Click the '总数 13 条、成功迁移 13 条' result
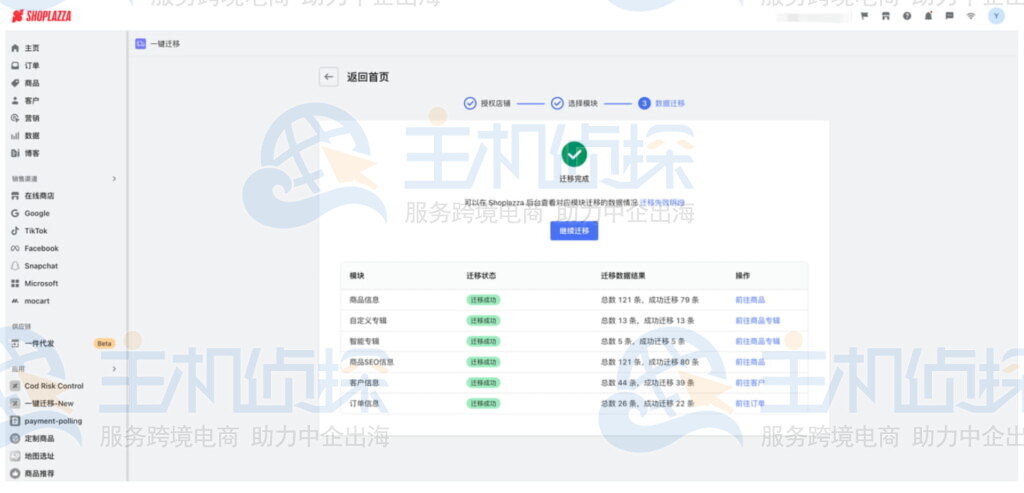The height and width of the screenshot is (493, 1024). tap(647, 321)
